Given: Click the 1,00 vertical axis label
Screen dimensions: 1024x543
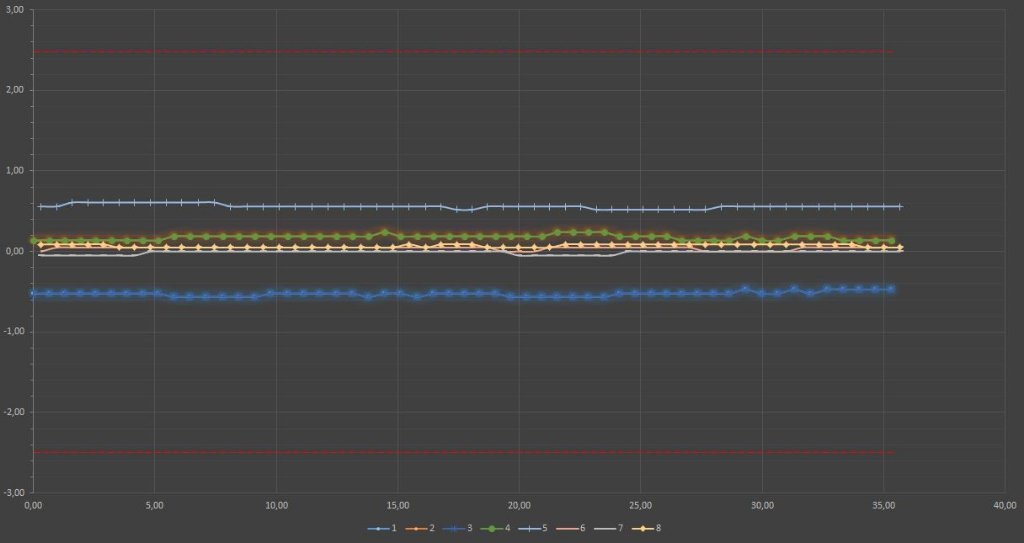Looking at the screenshot, I should click(x=14, y=171).
